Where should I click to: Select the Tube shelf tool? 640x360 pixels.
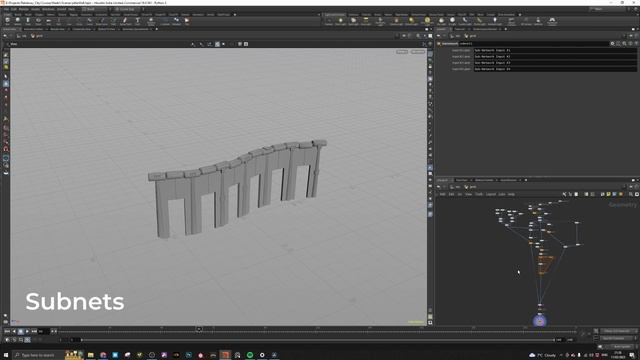point(28,21)
